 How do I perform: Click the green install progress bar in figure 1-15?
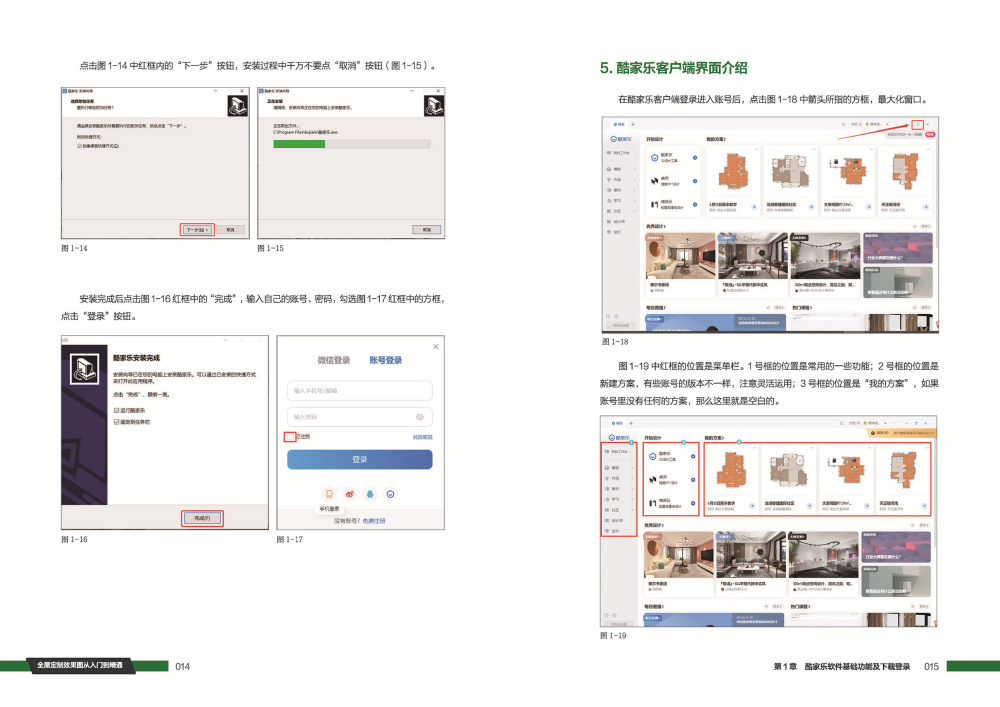click(299, 144)
